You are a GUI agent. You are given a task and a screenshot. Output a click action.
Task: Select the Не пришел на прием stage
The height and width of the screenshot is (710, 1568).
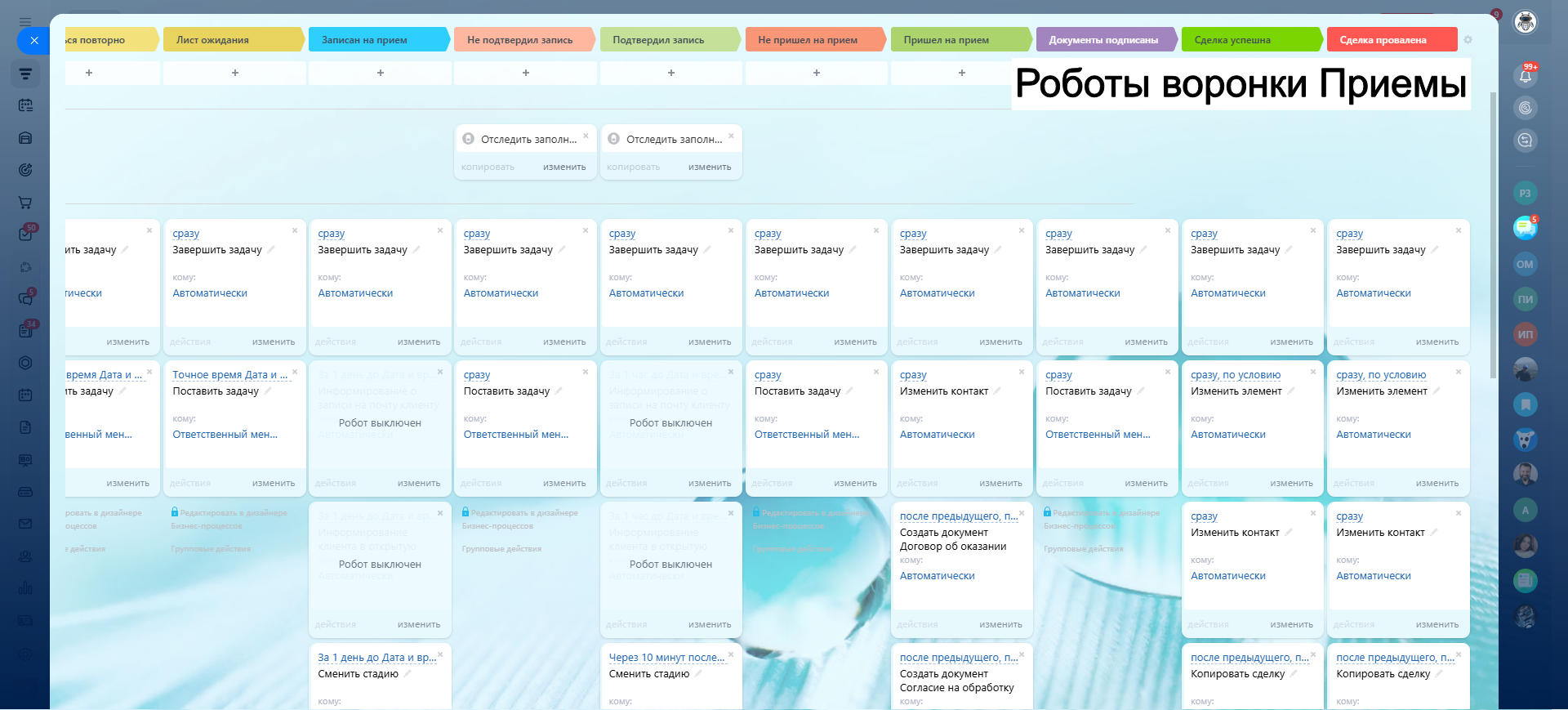pos(816,40)
